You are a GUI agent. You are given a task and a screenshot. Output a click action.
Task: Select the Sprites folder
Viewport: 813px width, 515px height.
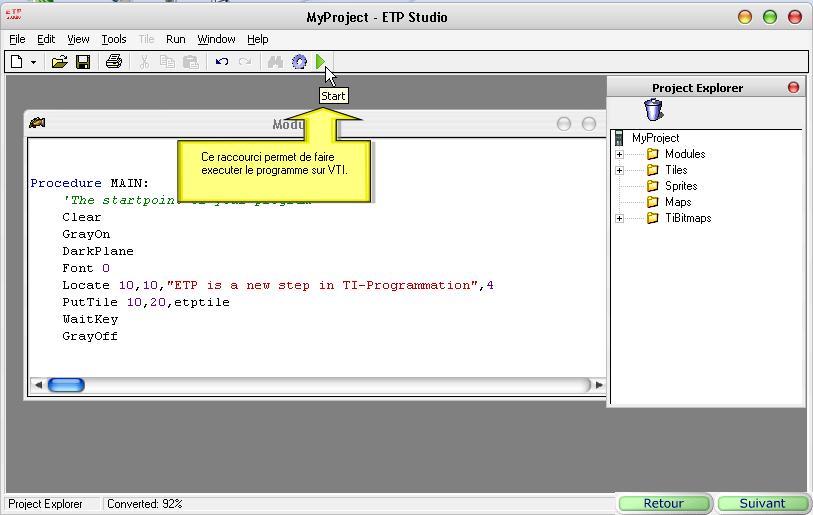[681, 186]
